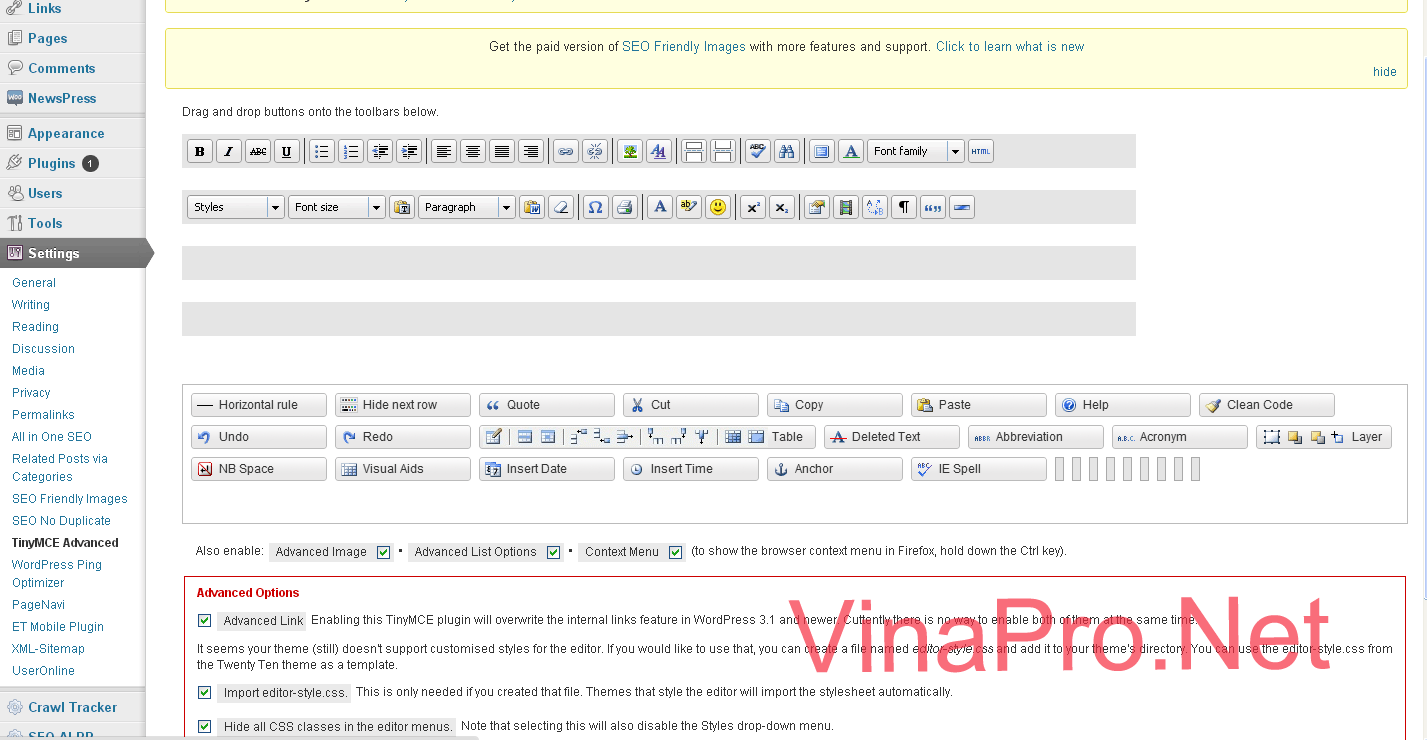Viewport: 1427px width, 740px height.
Task: Click the smiley emoticons icon
Action: [717, 208]
